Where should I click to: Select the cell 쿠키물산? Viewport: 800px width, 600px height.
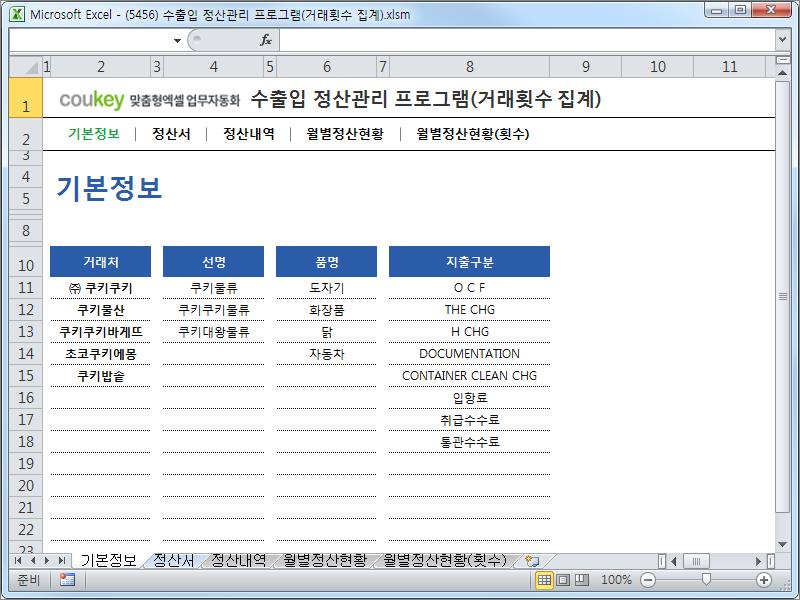[x=101, y=310]
